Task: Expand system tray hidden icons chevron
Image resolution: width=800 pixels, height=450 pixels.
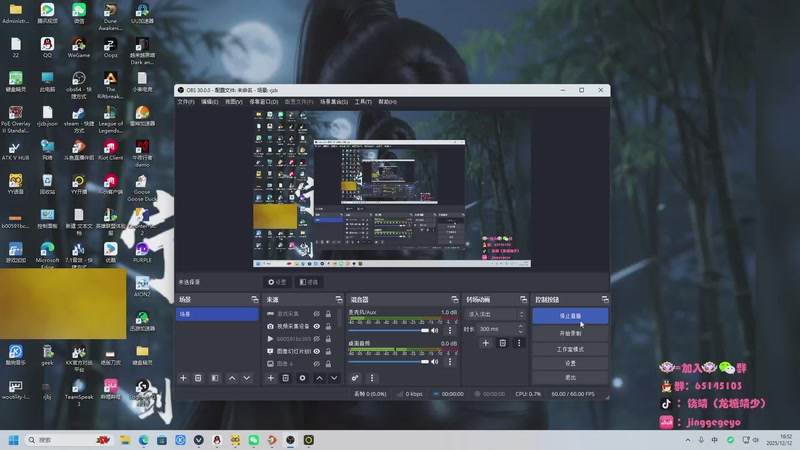Action: click(688, 440)
